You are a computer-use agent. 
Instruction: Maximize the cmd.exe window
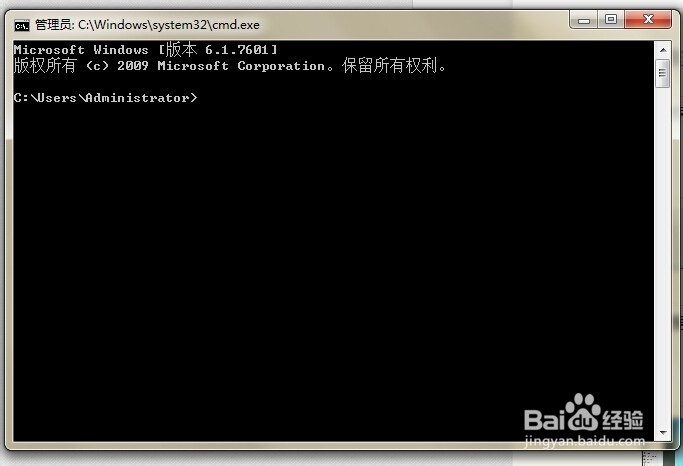[x=611, y=20]
